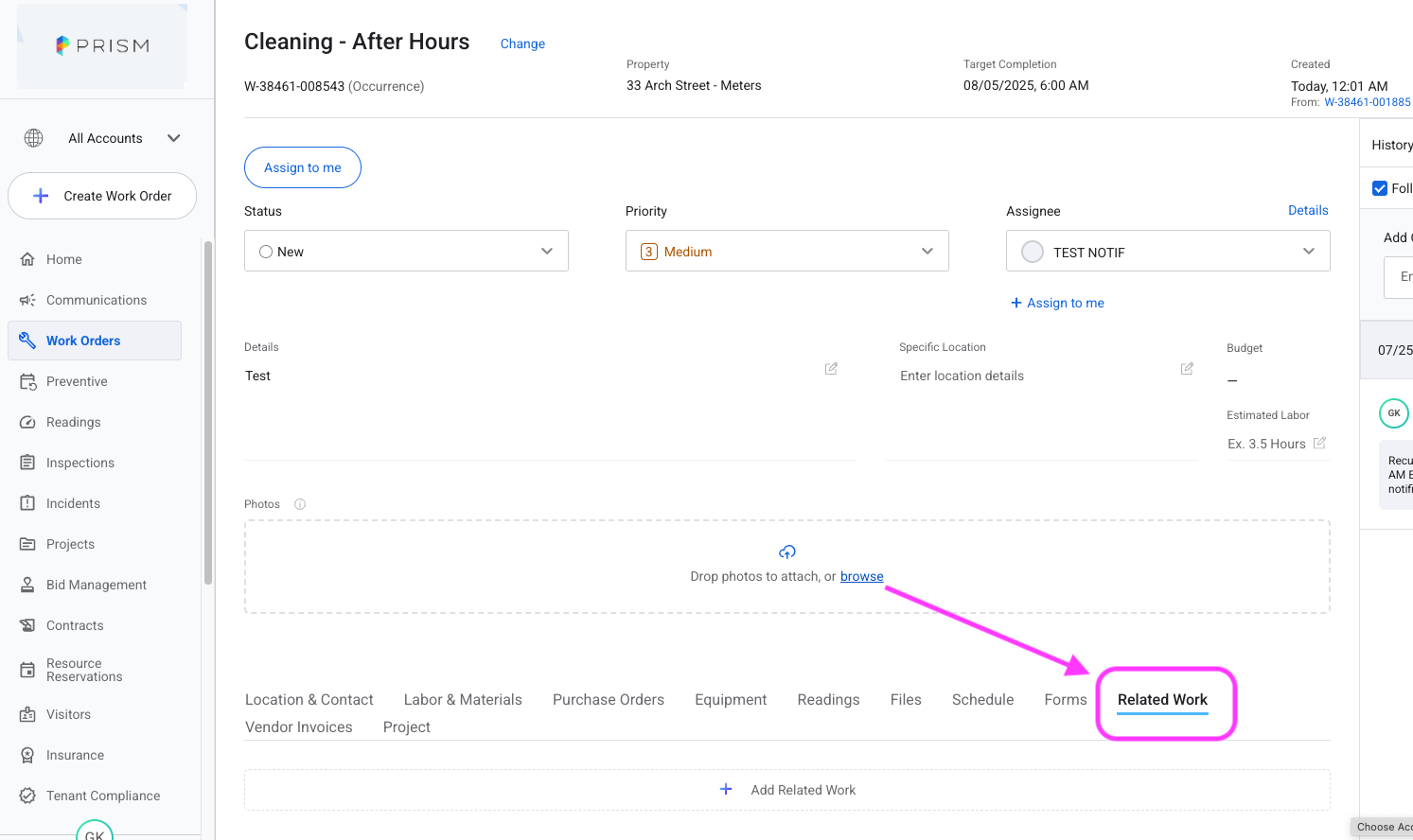
Task: Open Readings from the sidebar
Action: click(x=73, y=422)
